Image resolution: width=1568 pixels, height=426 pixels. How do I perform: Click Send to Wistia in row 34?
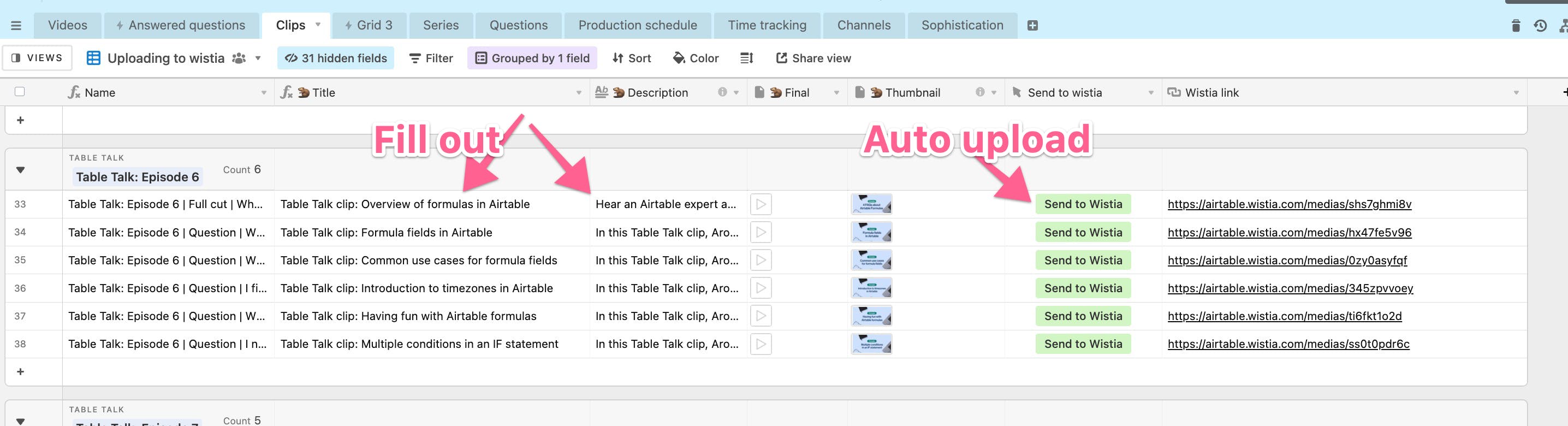[1083, 233]
